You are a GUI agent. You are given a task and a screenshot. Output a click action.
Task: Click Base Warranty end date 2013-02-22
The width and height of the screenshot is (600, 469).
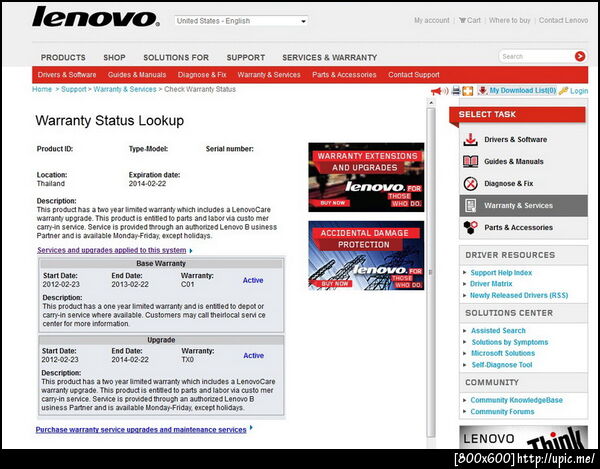(130, 284)
